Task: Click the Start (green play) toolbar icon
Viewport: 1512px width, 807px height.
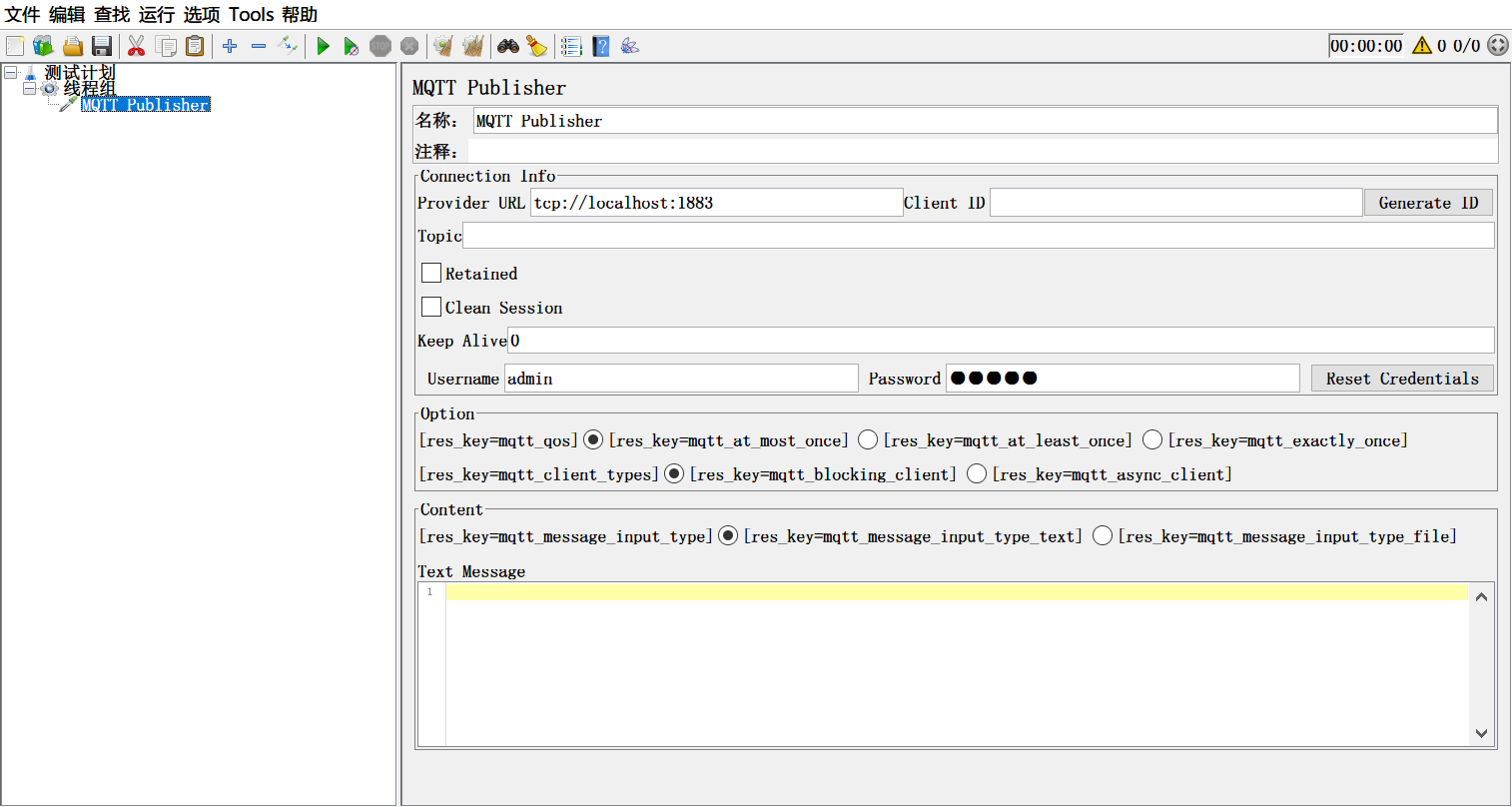Action: click(x=323, y=46)
